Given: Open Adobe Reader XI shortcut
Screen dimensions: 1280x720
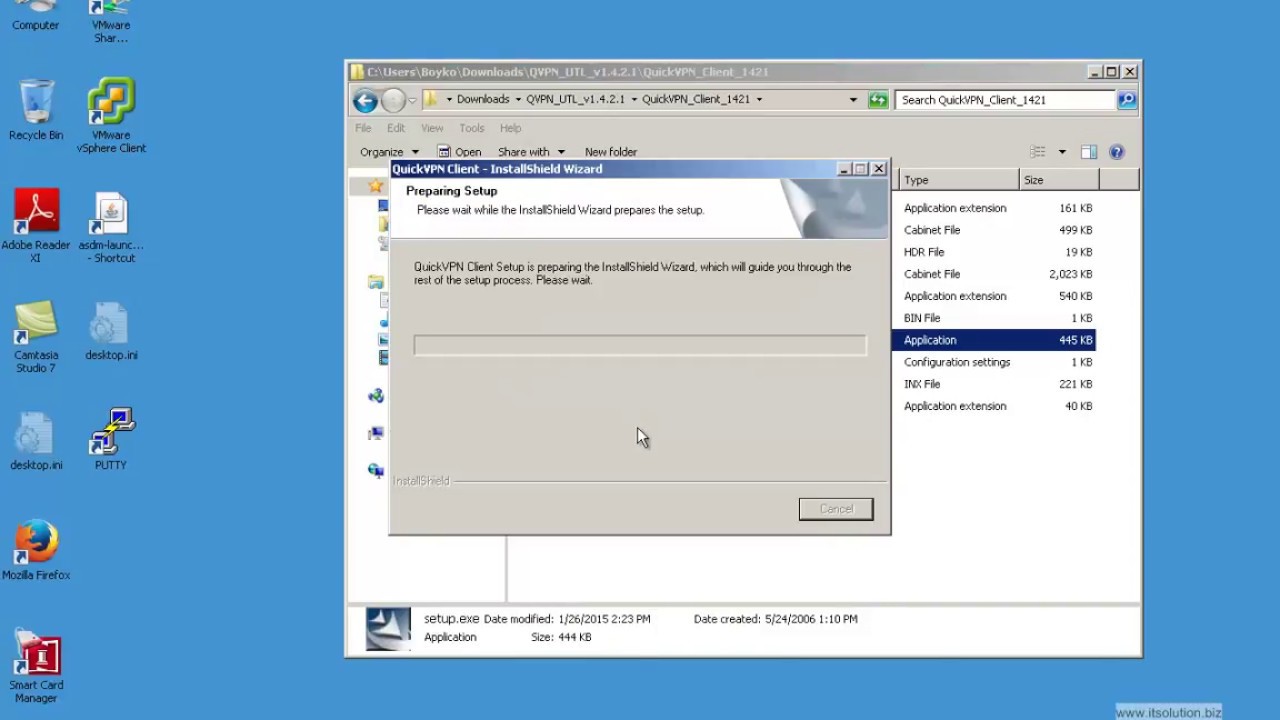Looking at the screenshot, I should pyautogui.click(x=36, y=226).
